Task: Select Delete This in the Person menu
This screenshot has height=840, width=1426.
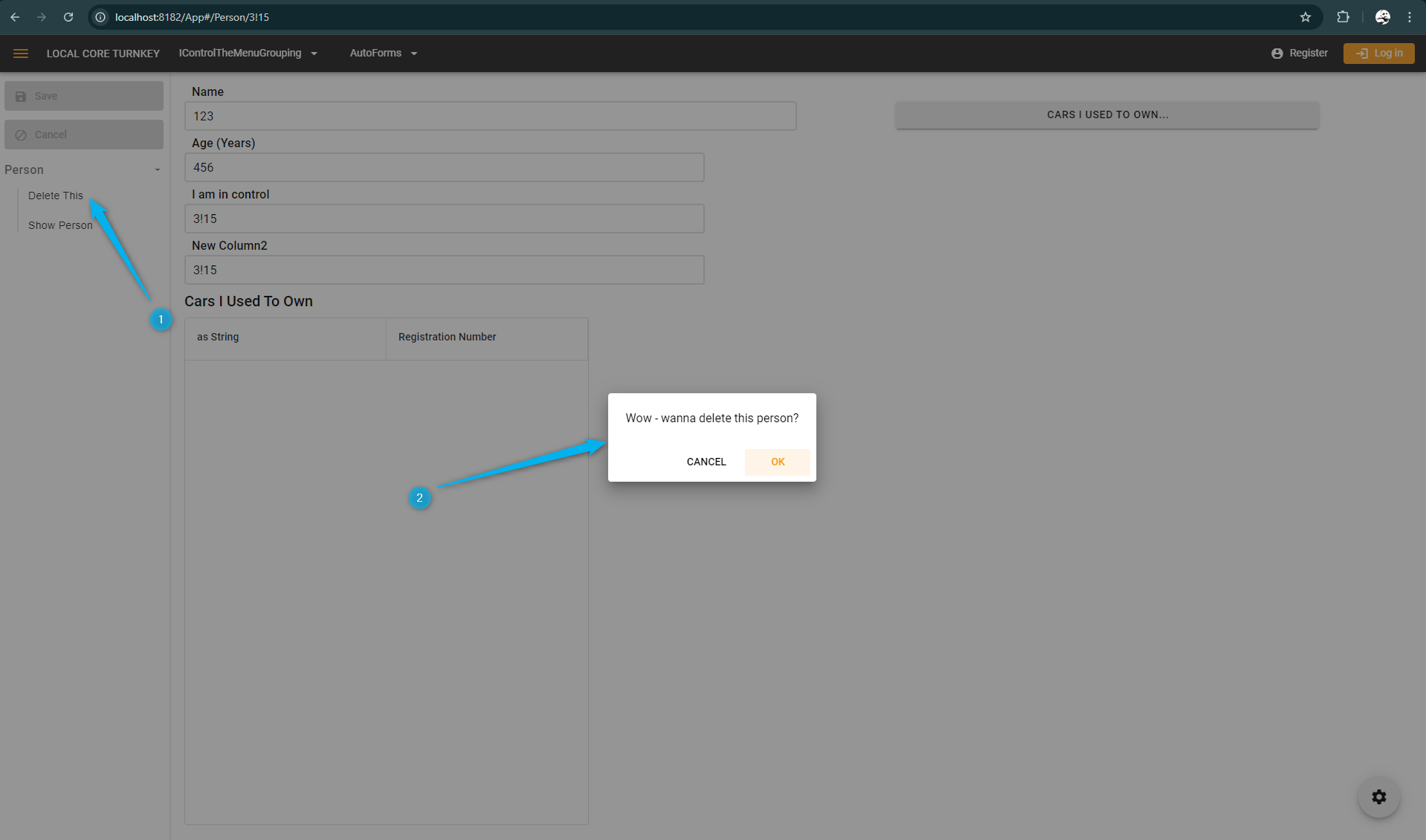Action: pos(56,196)
